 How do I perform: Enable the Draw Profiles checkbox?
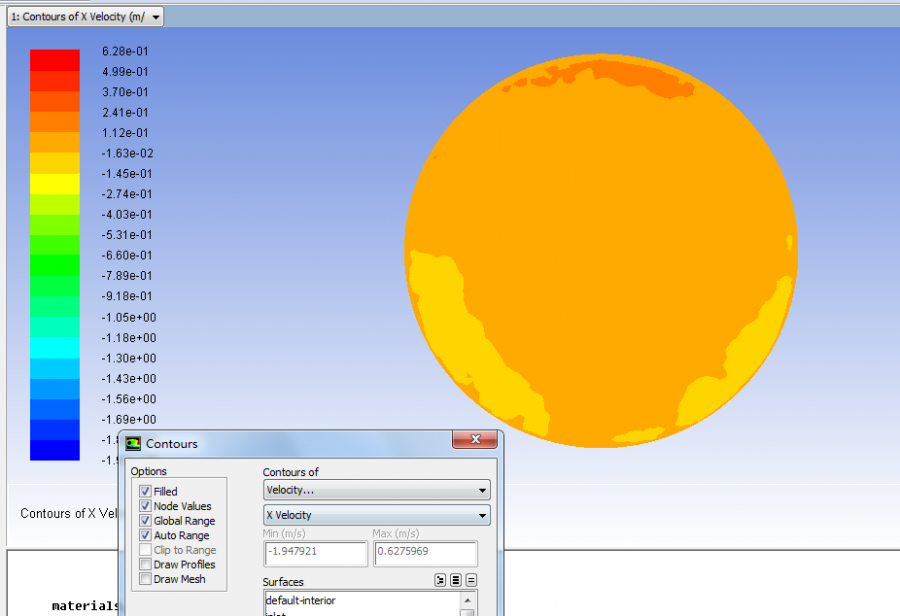point(145,564)
